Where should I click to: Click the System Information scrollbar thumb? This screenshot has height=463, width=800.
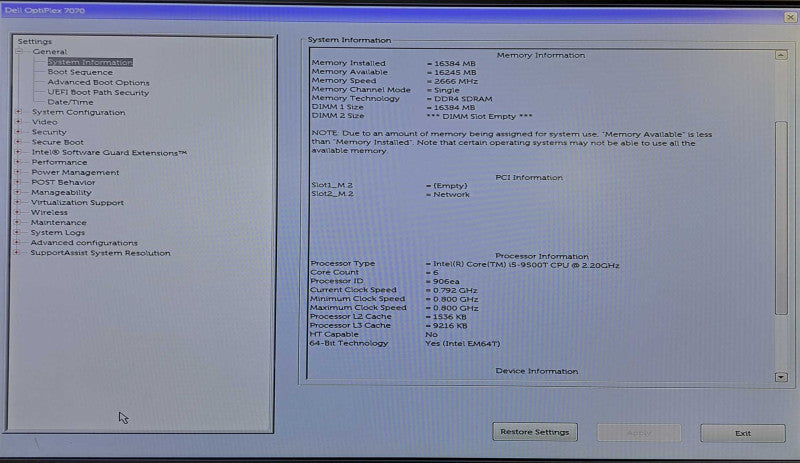coord(781,218)
